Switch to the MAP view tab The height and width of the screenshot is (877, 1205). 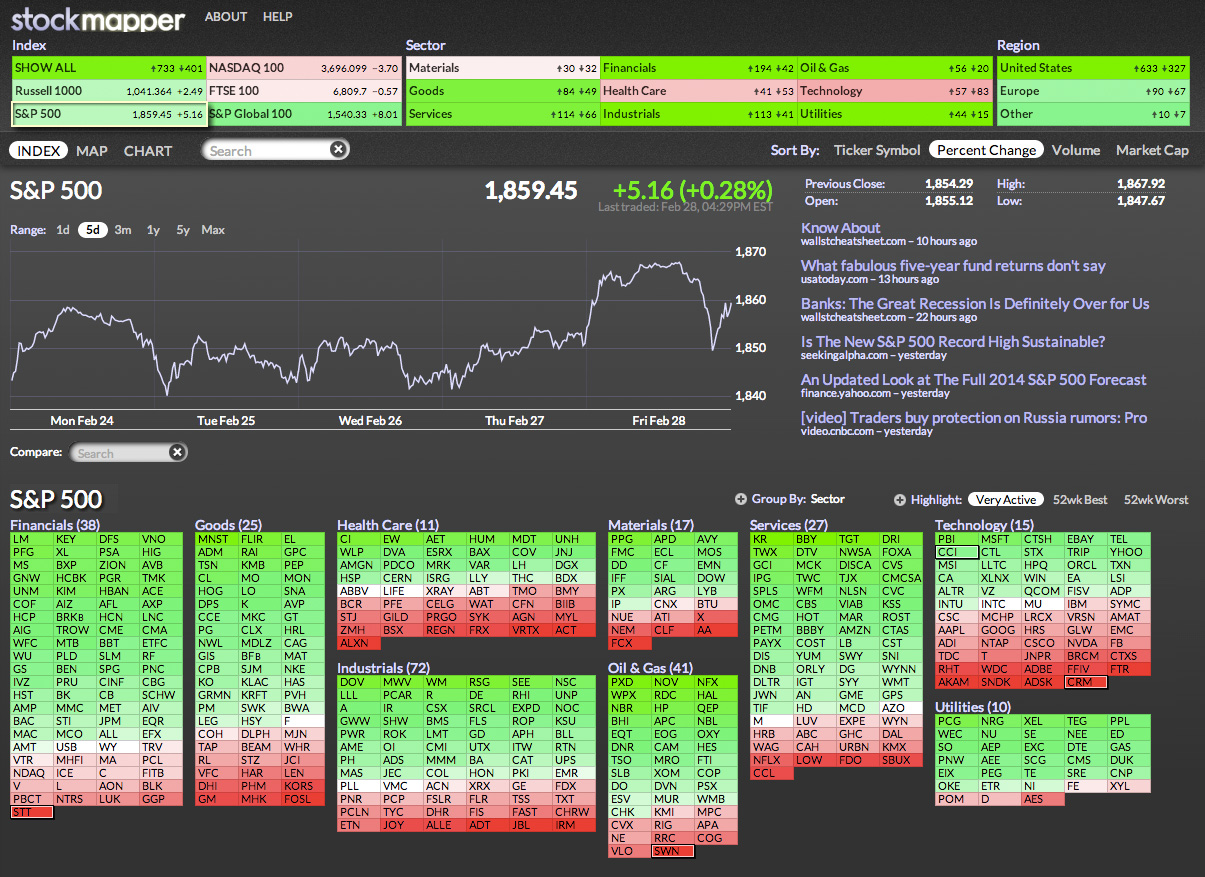coord(92,151)
